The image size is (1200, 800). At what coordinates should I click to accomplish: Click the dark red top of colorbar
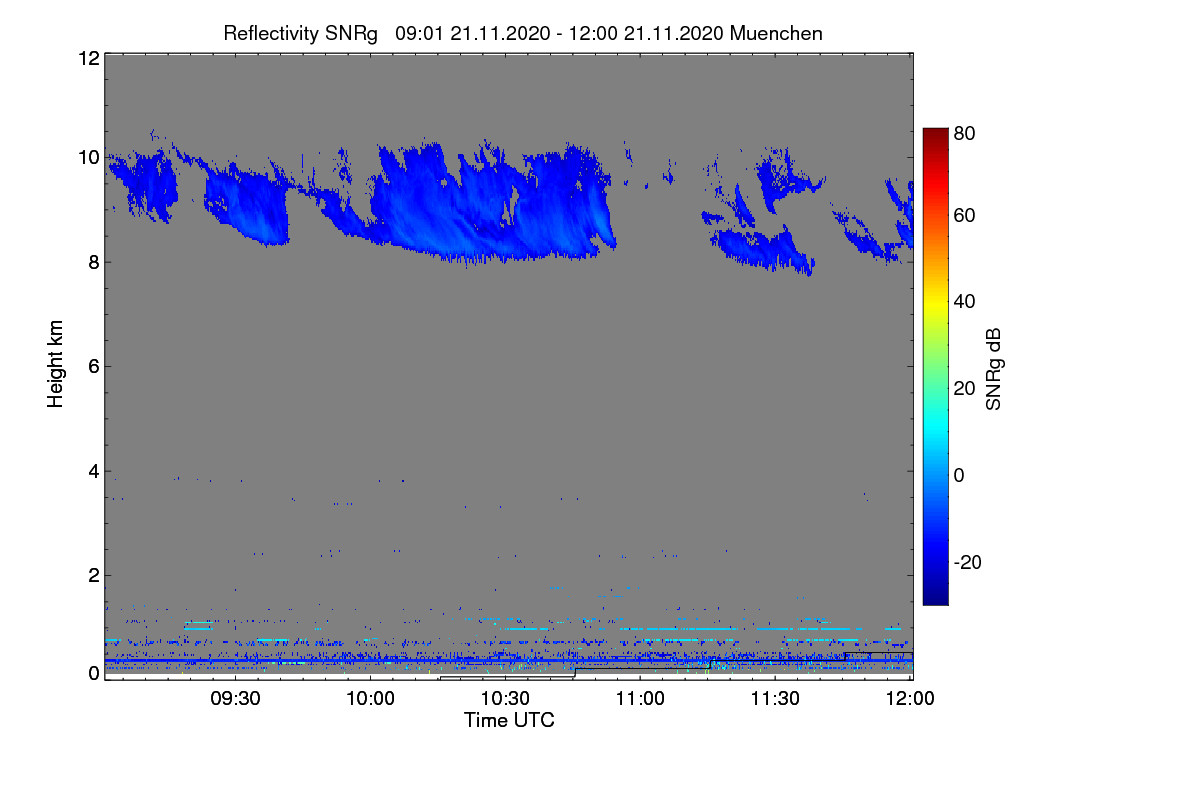[935, 135]
